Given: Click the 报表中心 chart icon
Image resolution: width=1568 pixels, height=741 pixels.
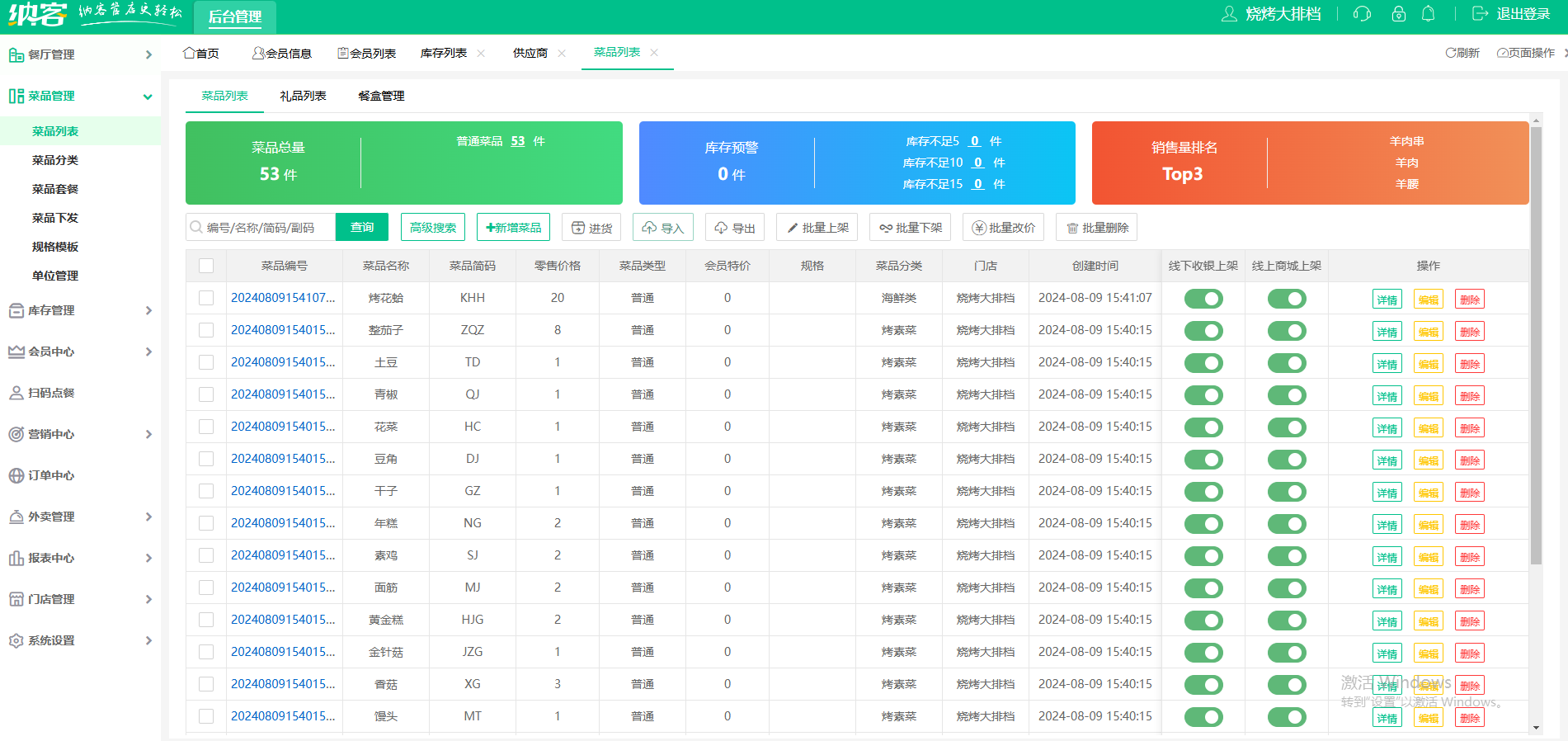Looking at the screenshot, I should pos(16,558).
